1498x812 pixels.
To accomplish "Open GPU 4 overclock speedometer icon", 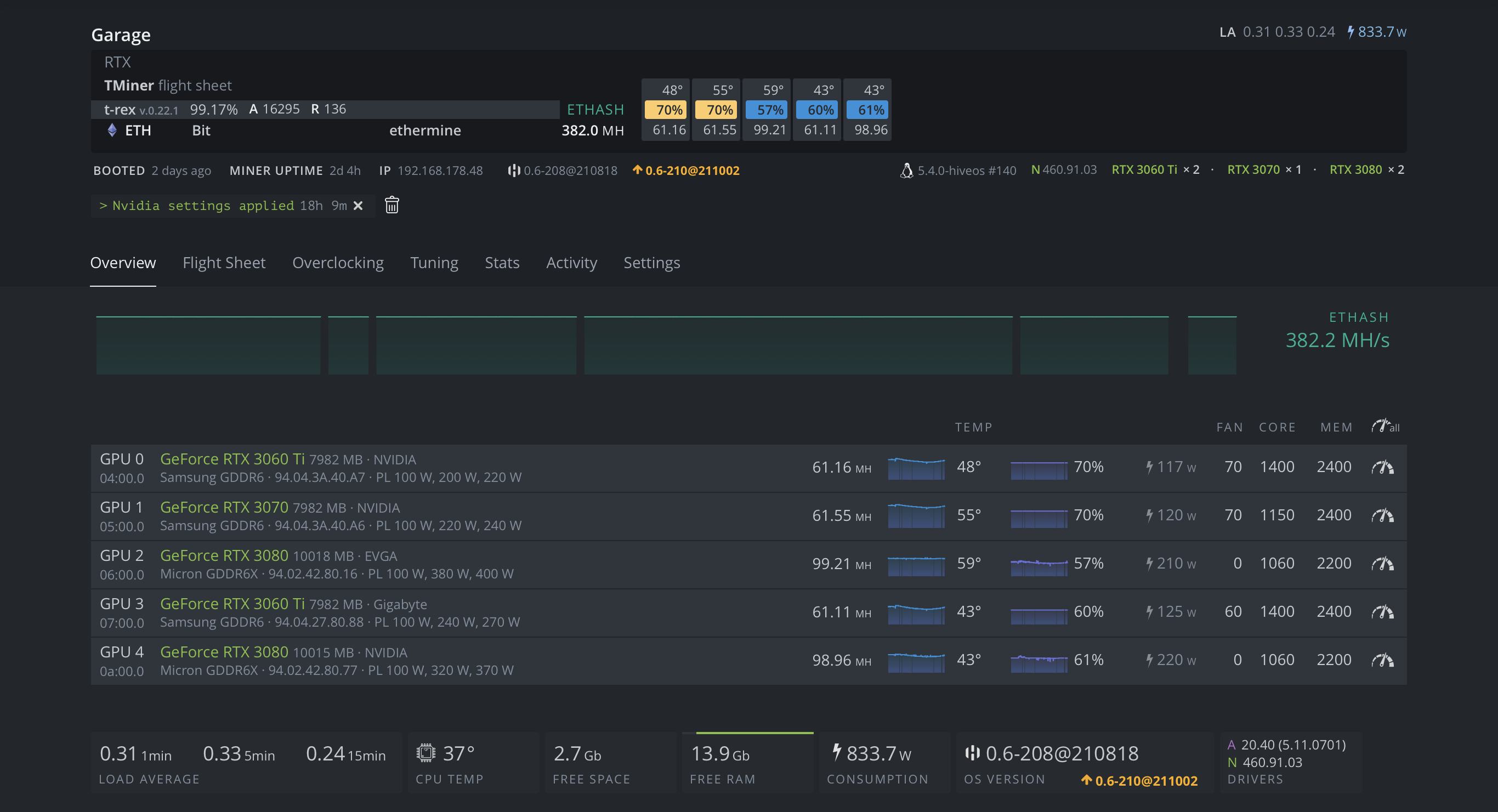I will tap(1382, 660).
